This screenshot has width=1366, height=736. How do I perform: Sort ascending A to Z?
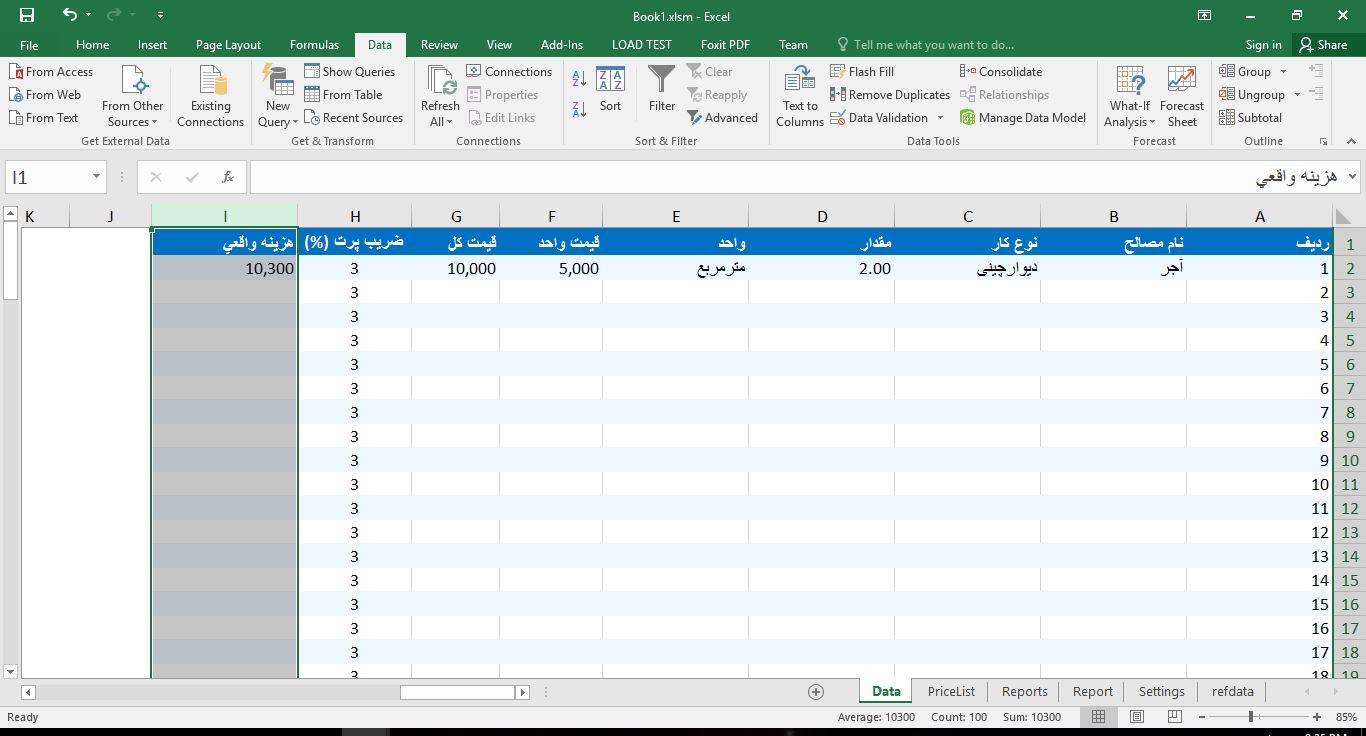coord(579,80)
